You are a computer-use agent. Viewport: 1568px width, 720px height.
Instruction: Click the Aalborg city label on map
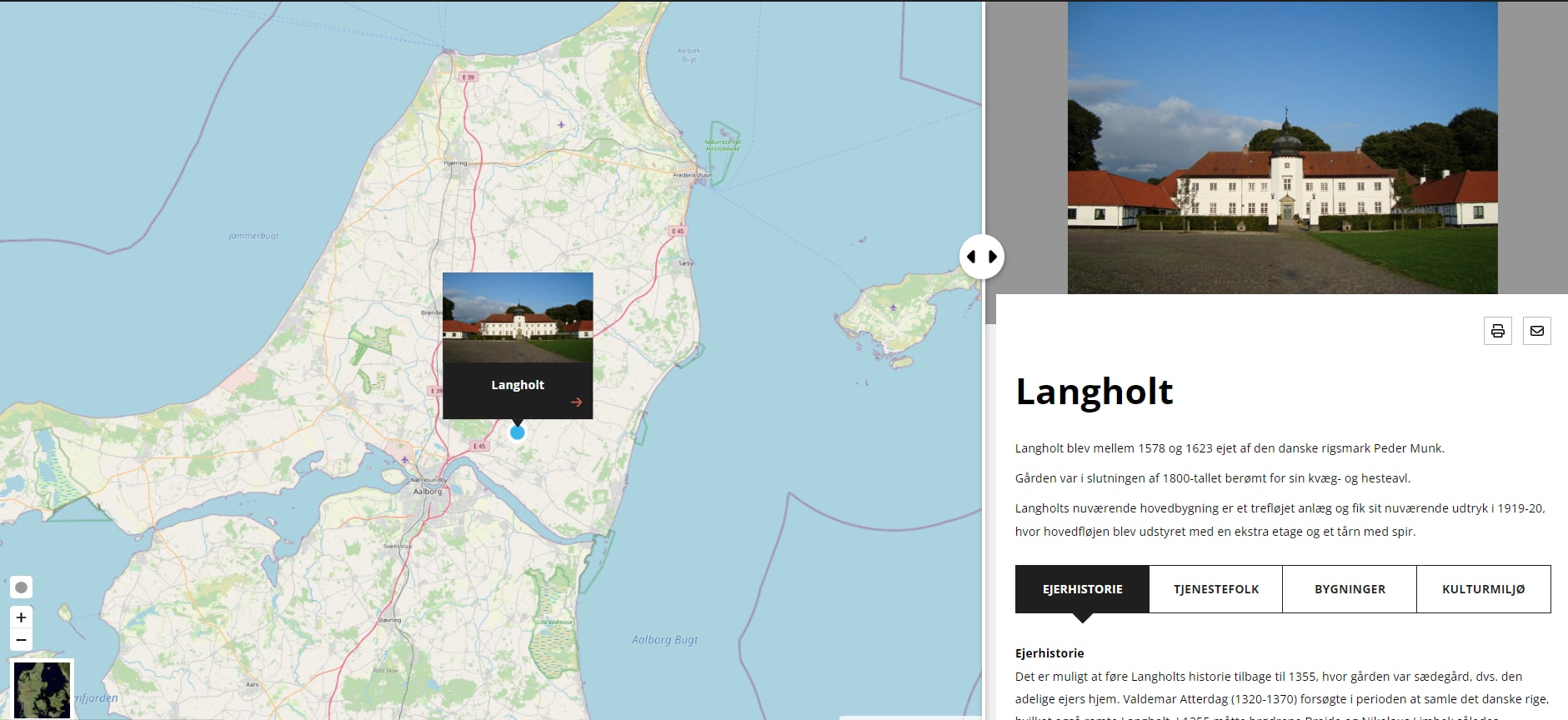428,492
